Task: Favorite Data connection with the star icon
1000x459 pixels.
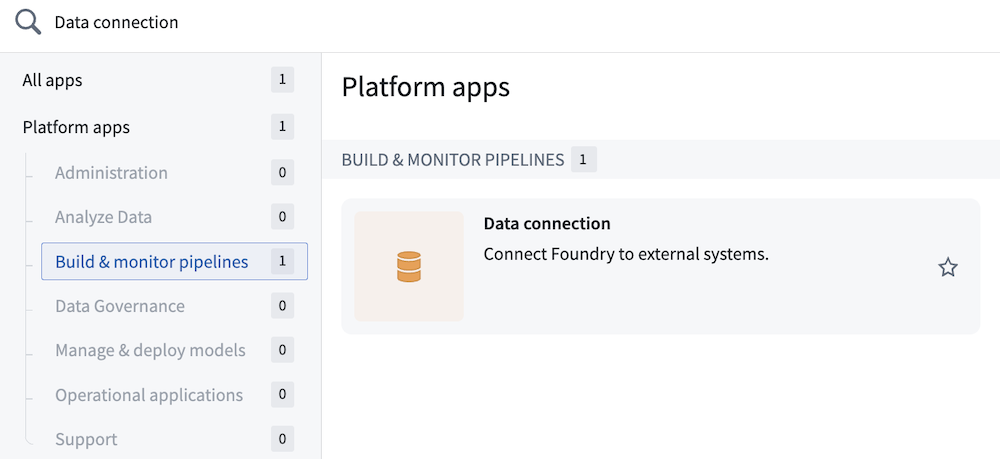Action: pyautogui.click(x=948, y=267)
